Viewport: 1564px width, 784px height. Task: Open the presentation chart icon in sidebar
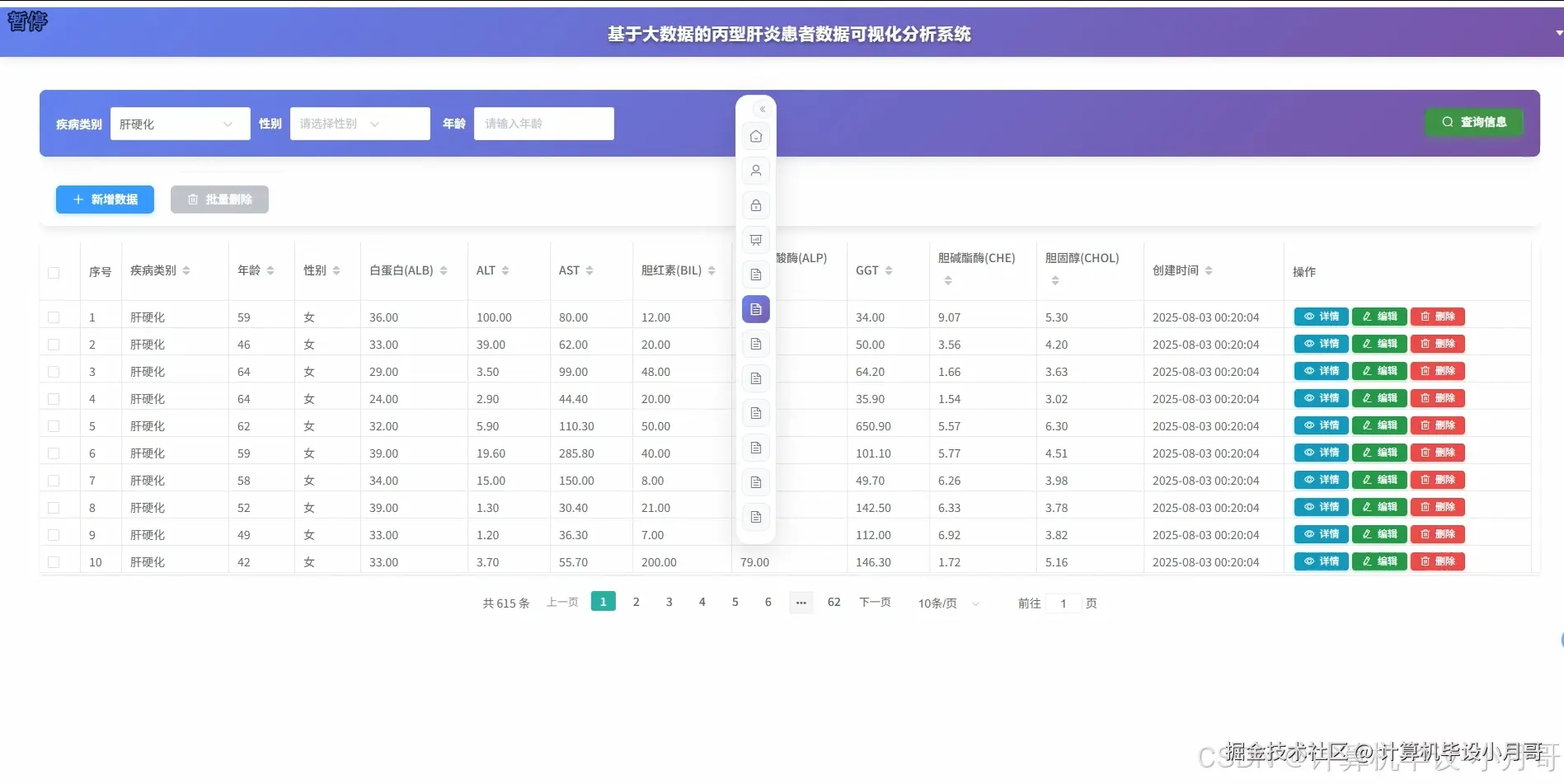755,240
